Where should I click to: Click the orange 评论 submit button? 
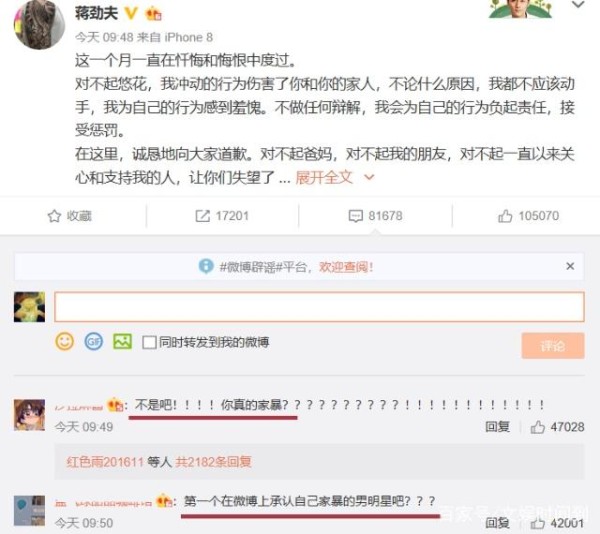(553, 345)
